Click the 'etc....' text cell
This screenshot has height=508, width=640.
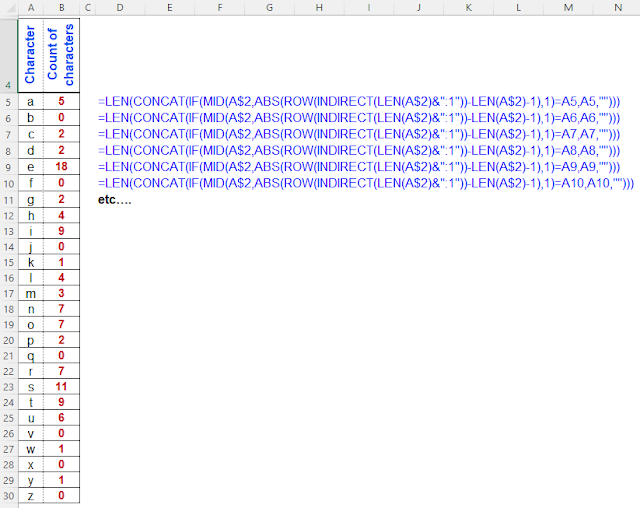115,200
